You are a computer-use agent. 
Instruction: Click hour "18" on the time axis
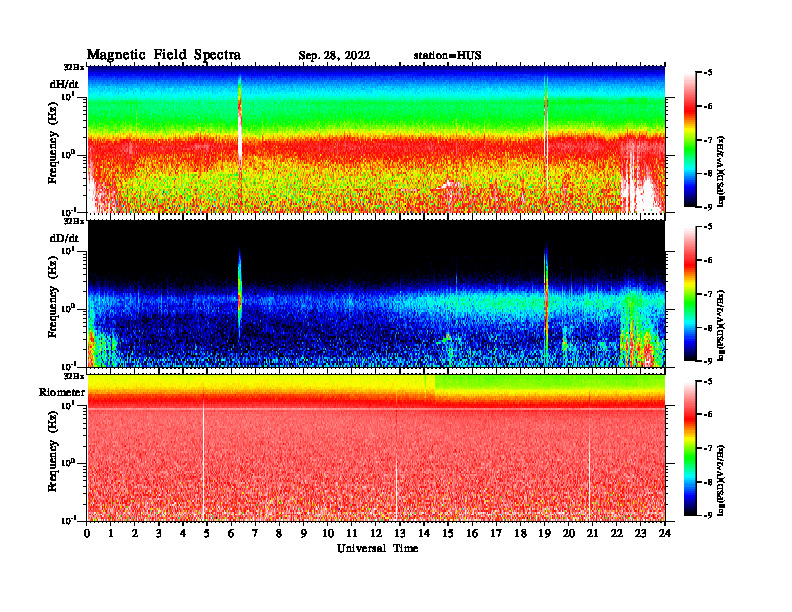pos(520,533)
